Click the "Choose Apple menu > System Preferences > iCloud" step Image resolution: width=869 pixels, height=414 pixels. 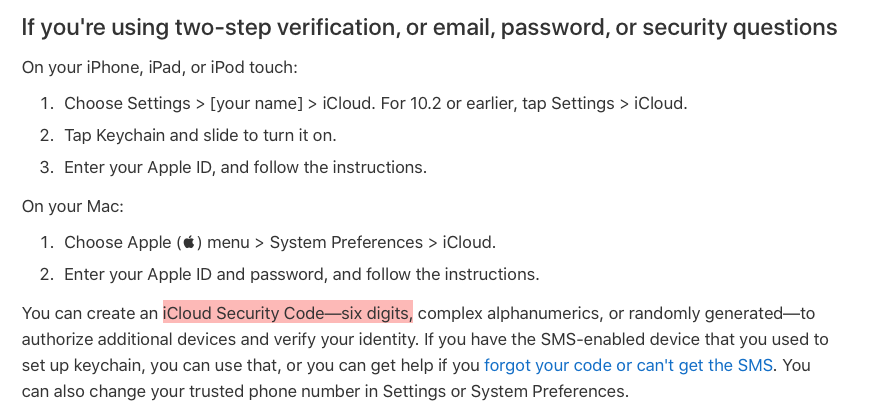[x=280, y=242]
